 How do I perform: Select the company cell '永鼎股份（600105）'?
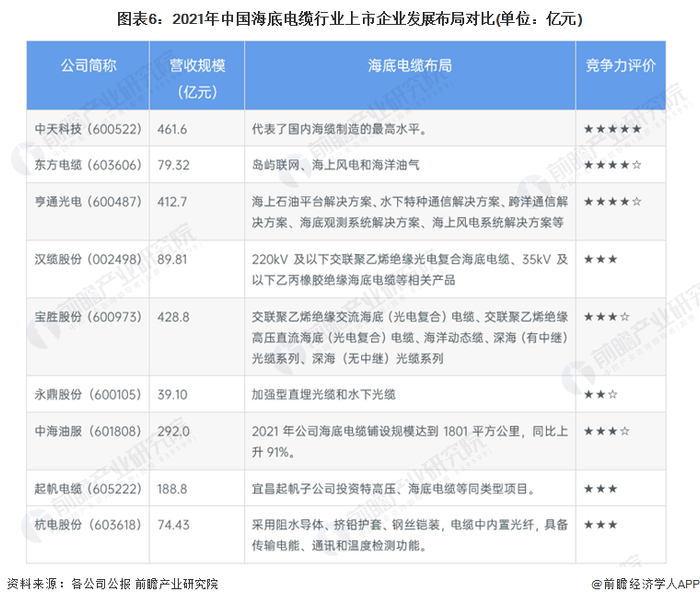tap(88, 395)
